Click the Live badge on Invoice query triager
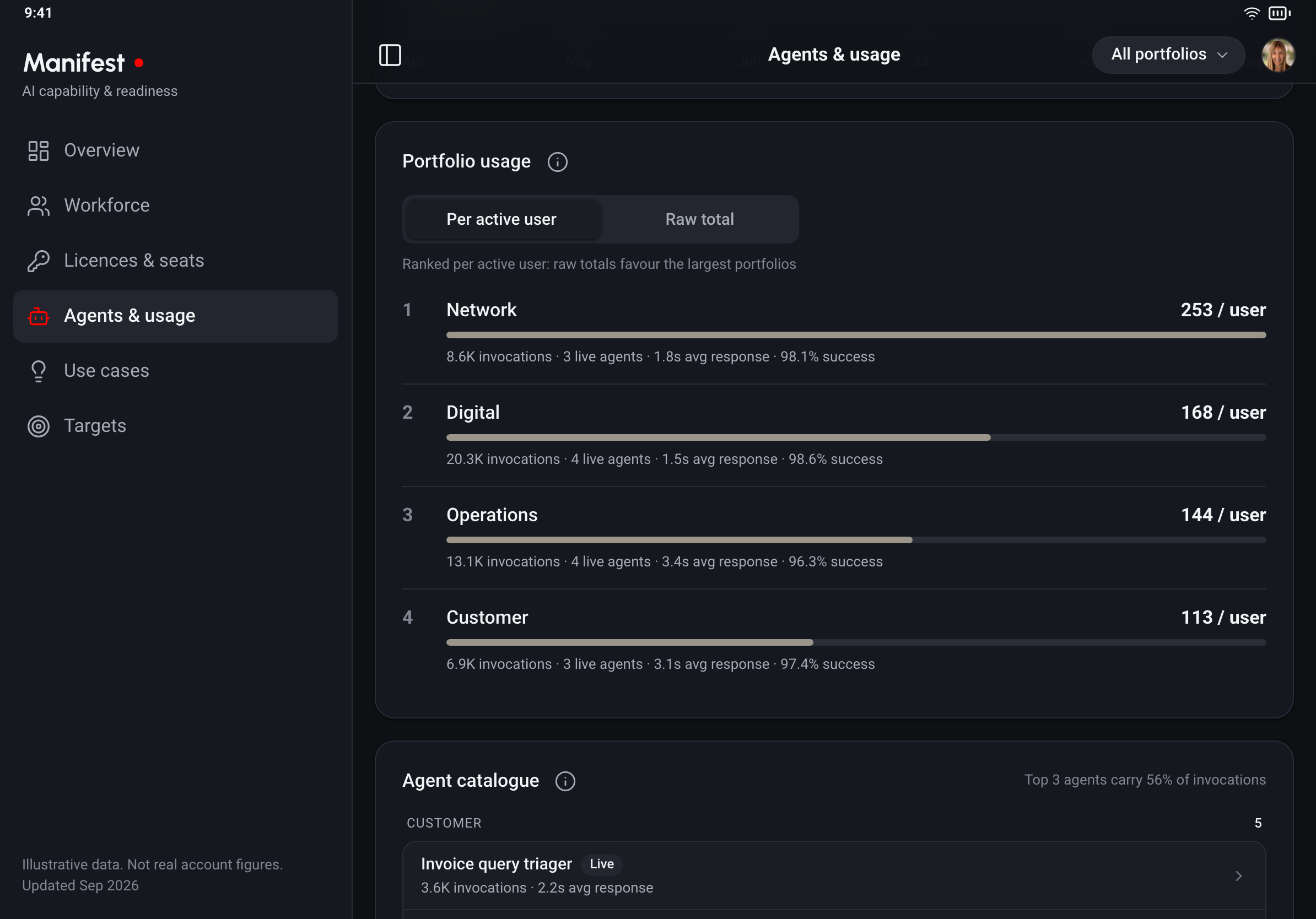 coord(602,864)
